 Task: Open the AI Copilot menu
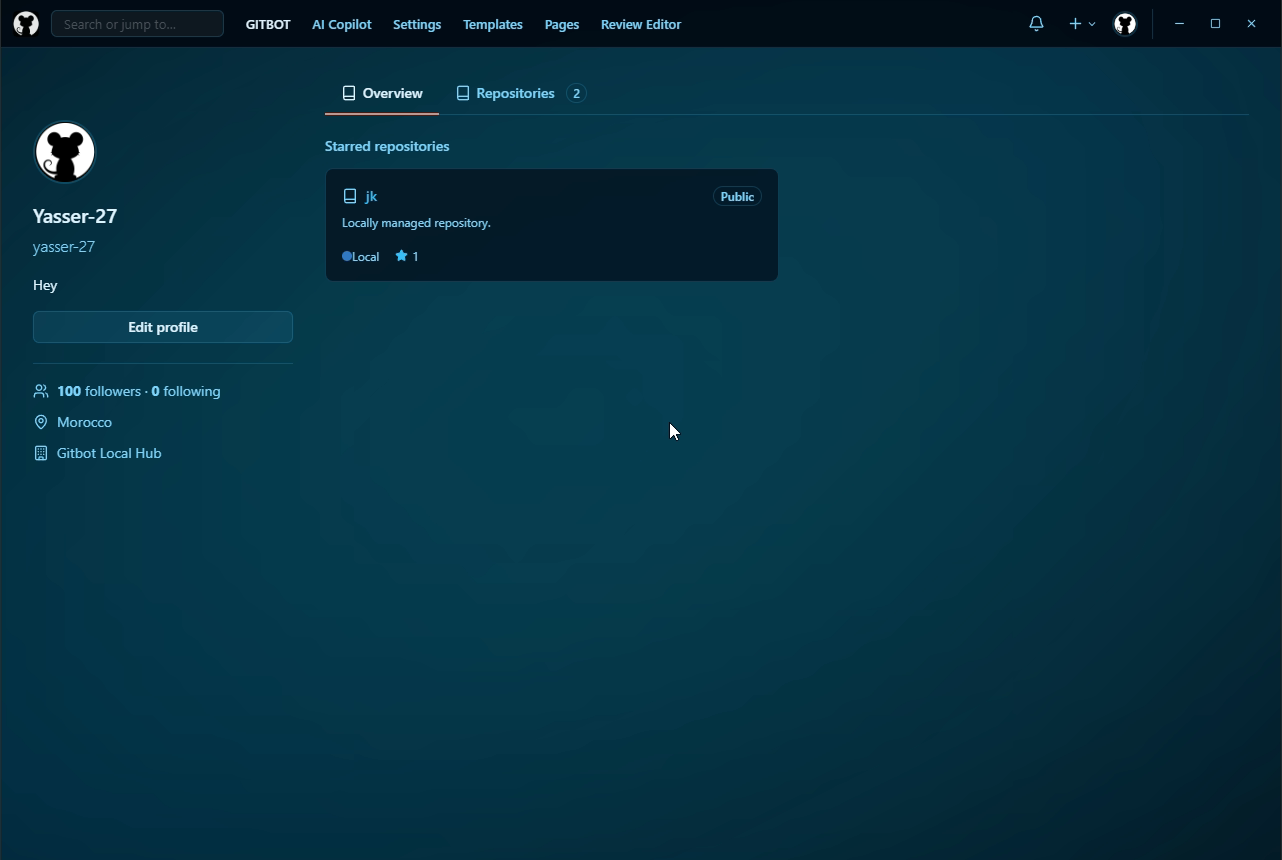tap(341, 24)
